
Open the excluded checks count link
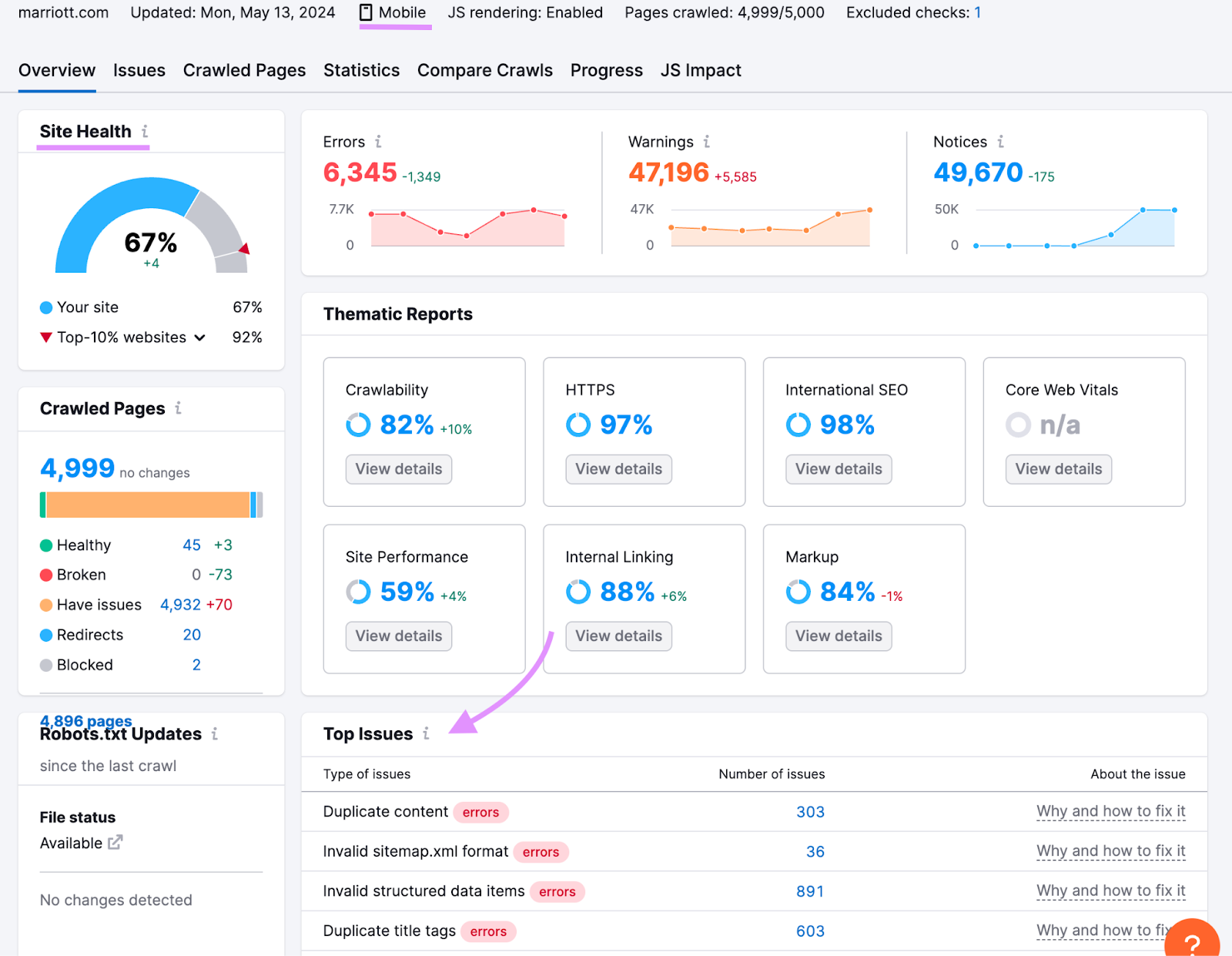[x=977, y=12]
